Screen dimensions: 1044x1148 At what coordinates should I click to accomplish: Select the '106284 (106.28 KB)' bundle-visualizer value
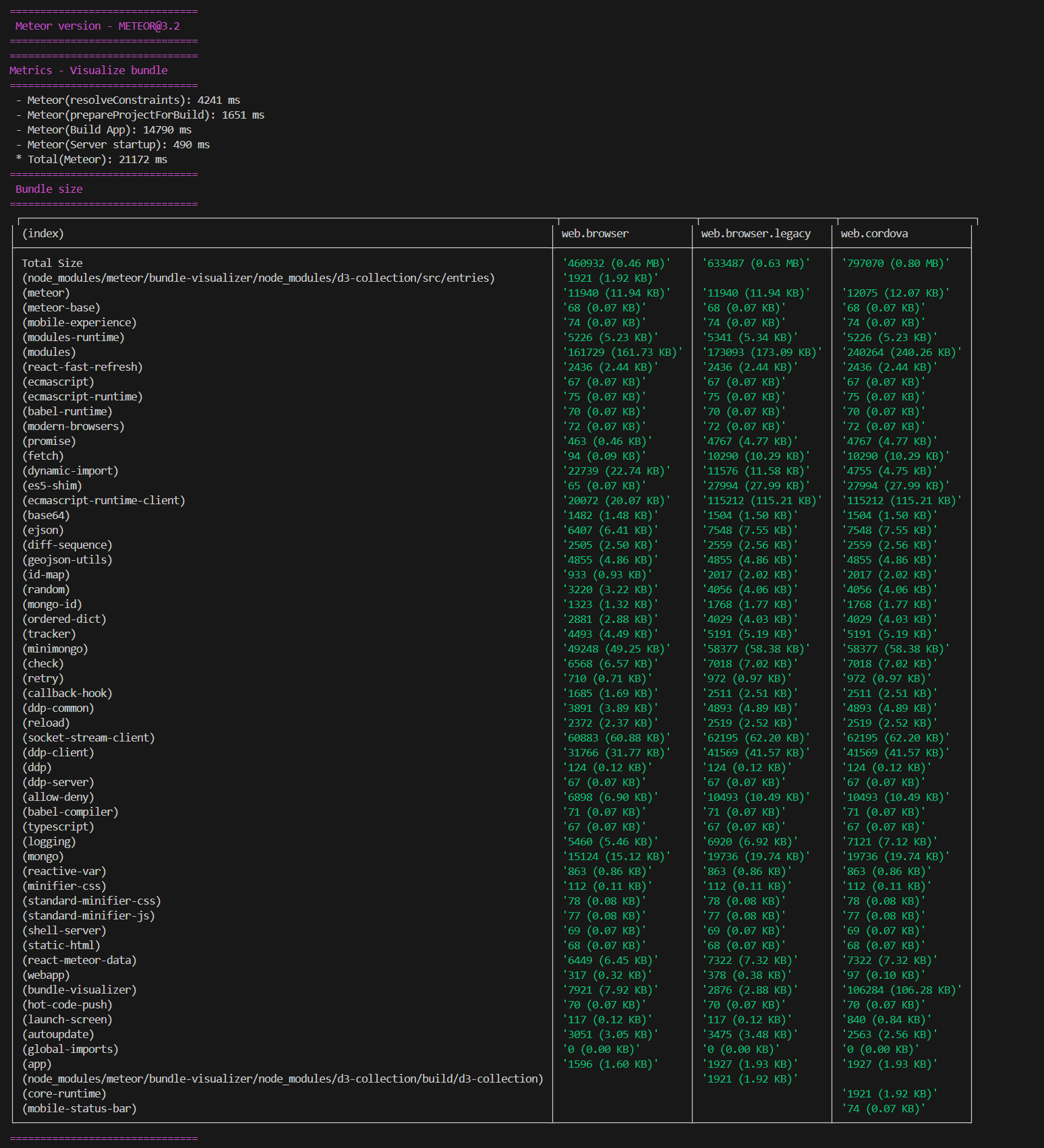coord(902,990)
